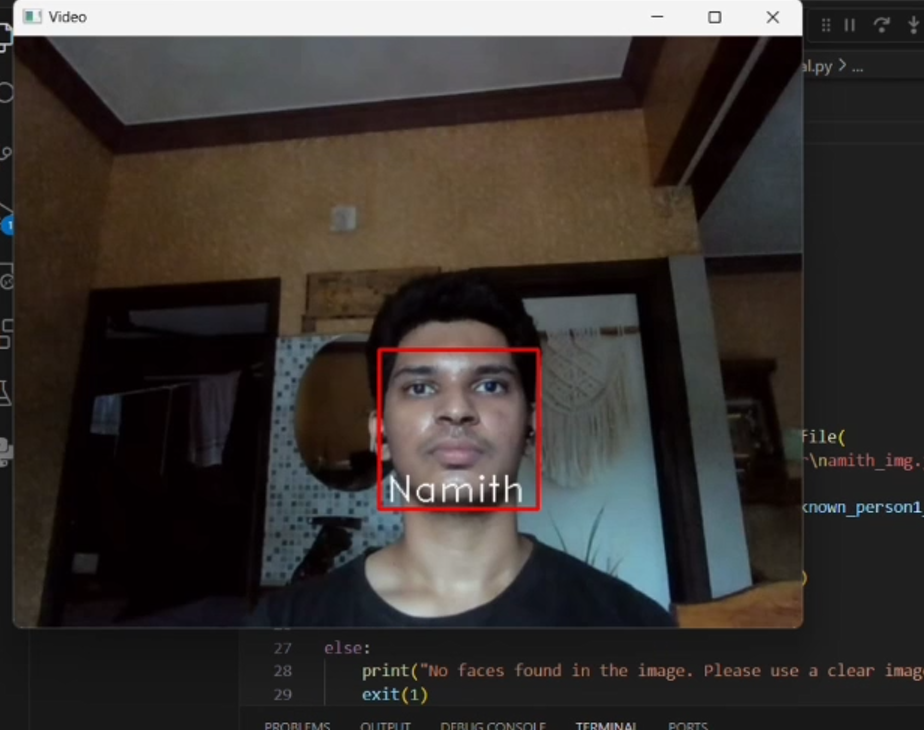Switch to the PORTS panel tab

(x=687, y=725)
